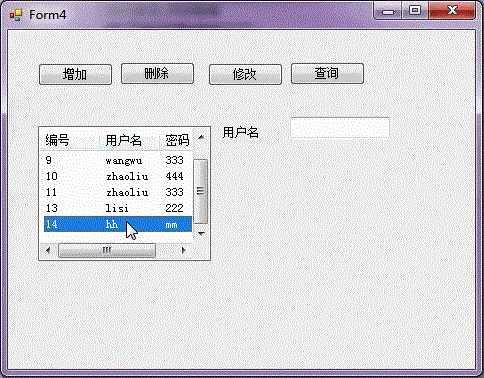484x378 pixels.
Task: Click the list's scroll right arrow
Action: [183, 250]
